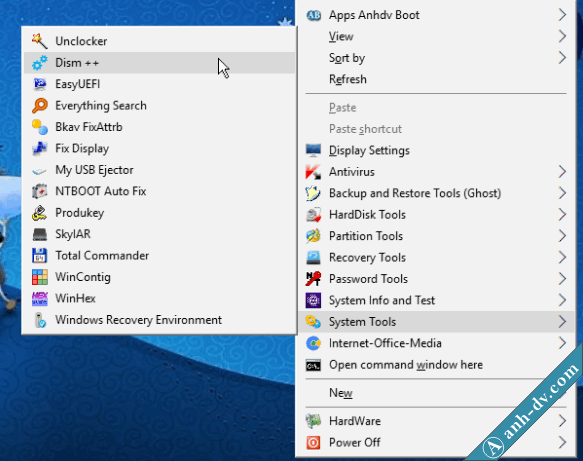Click the command window icon
This screenshot has height=461, width=583.
click(x=313, y=365)
